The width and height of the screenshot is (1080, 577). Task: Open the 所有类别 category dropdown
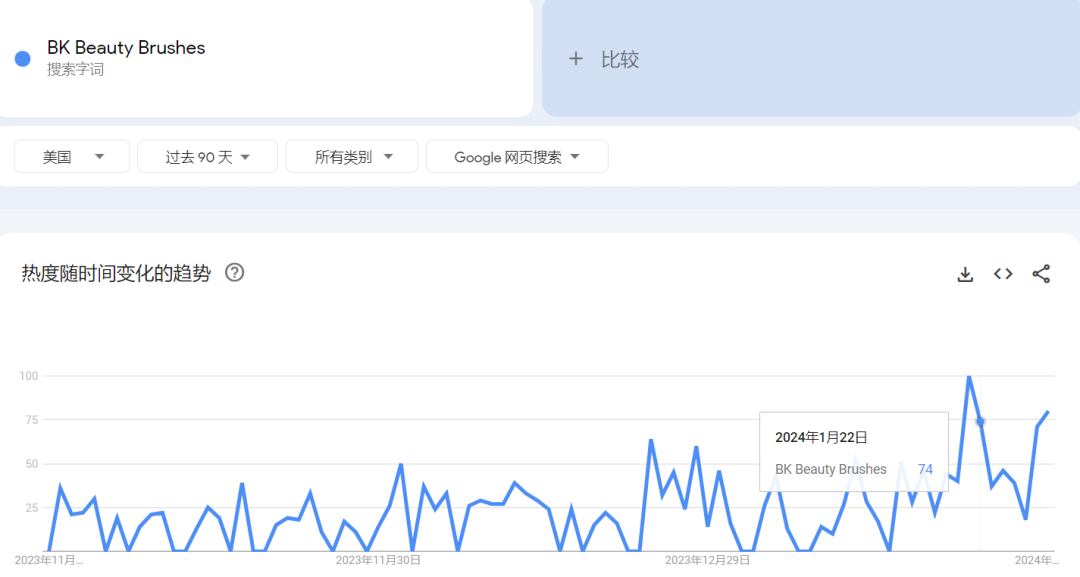point(352,156)
